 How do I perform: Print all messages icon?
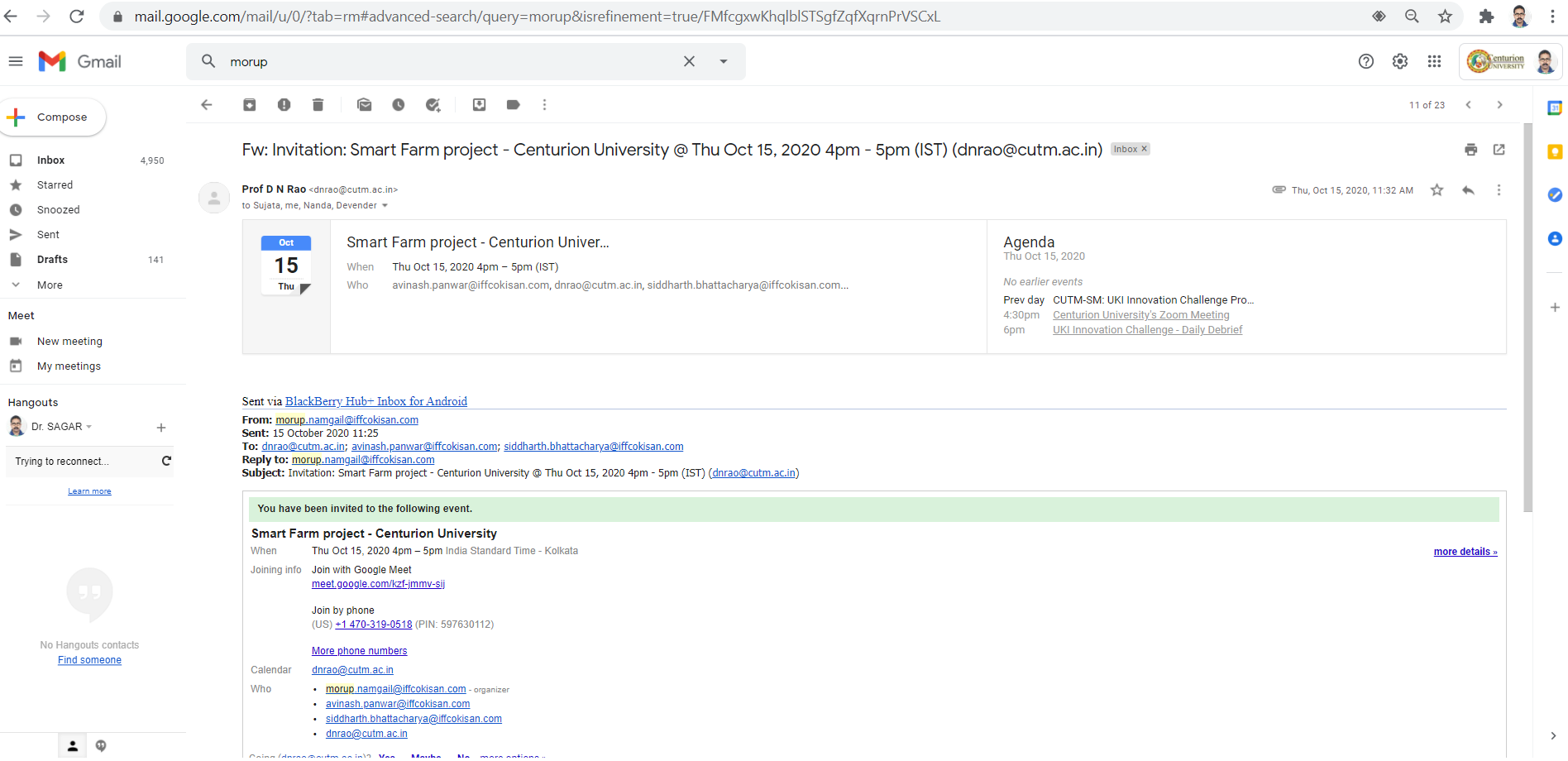tap(1471, 150)
